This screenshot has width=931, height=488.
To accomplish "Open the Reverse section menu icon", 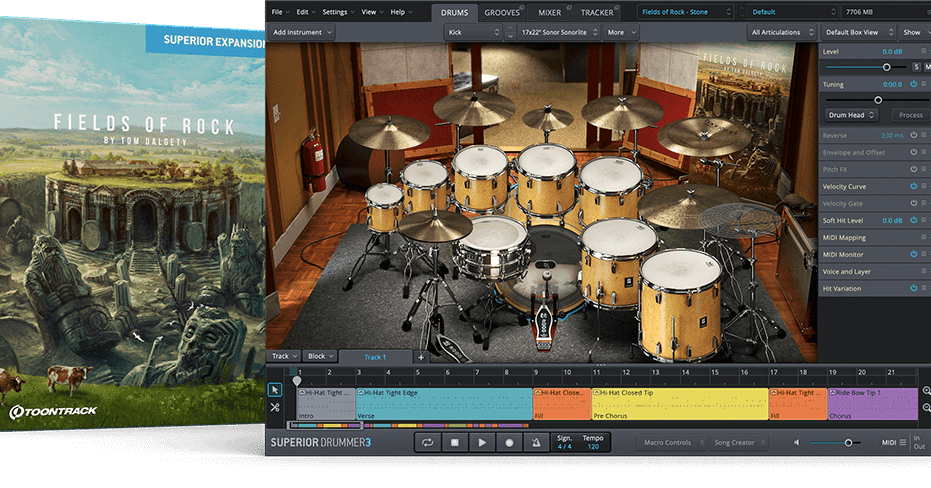I will click(923, 135).
